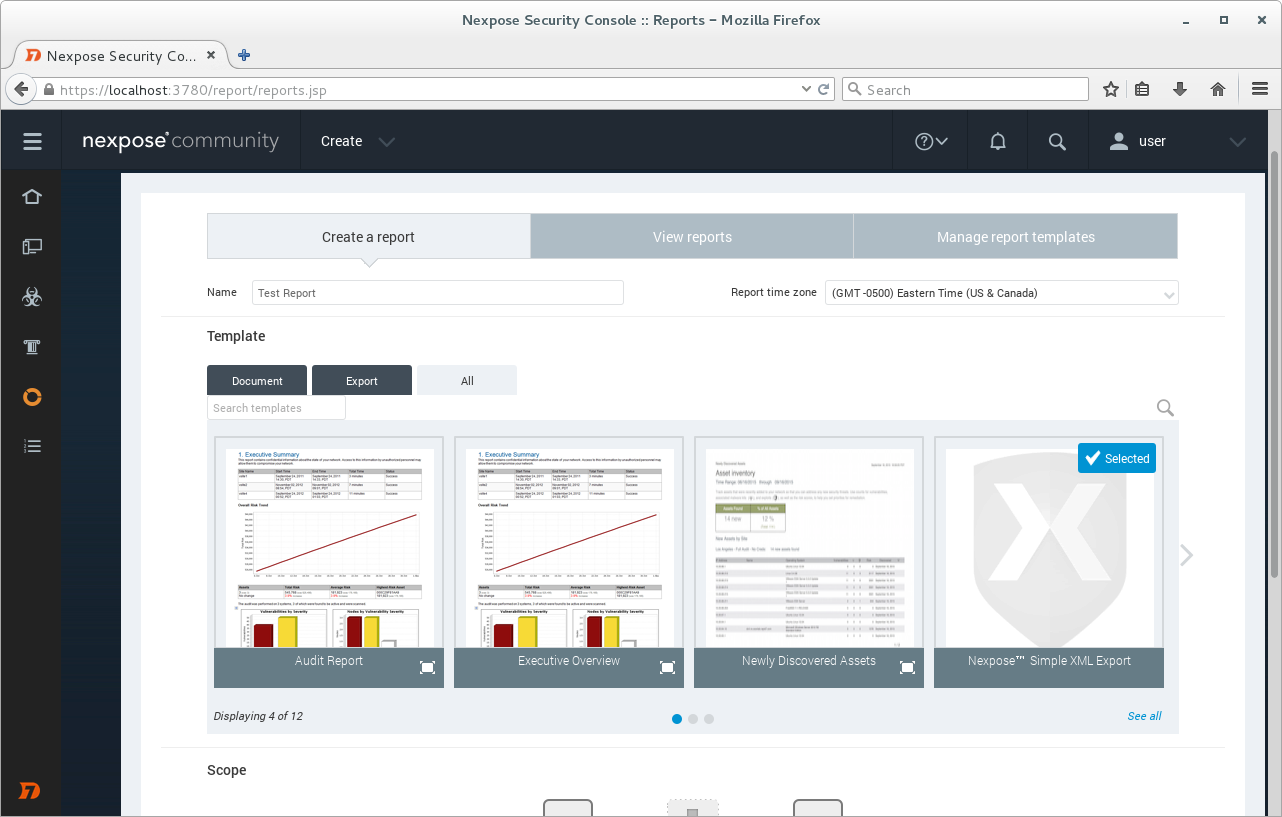Filter templates by Export

click(x=362, y=381)
